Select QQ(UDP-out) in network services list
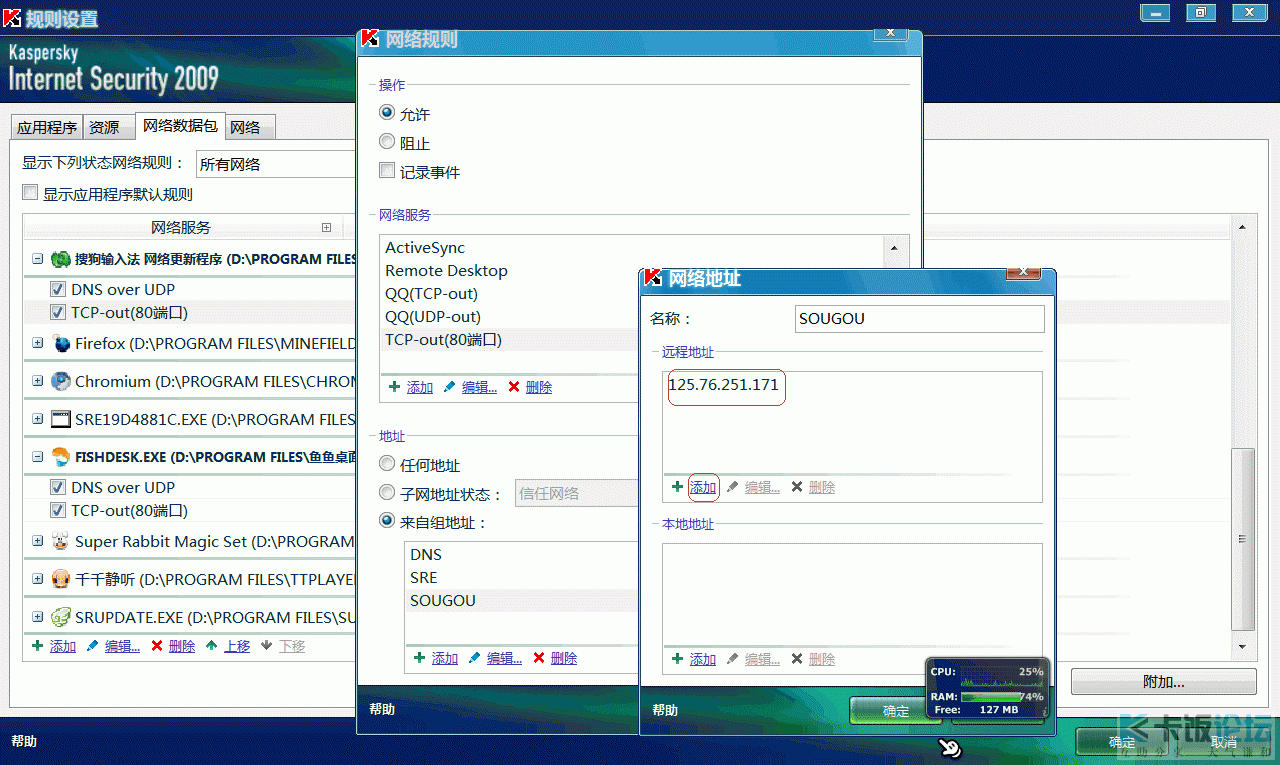The height and width of the screenshot is (765, 1280). pos(433,316)
